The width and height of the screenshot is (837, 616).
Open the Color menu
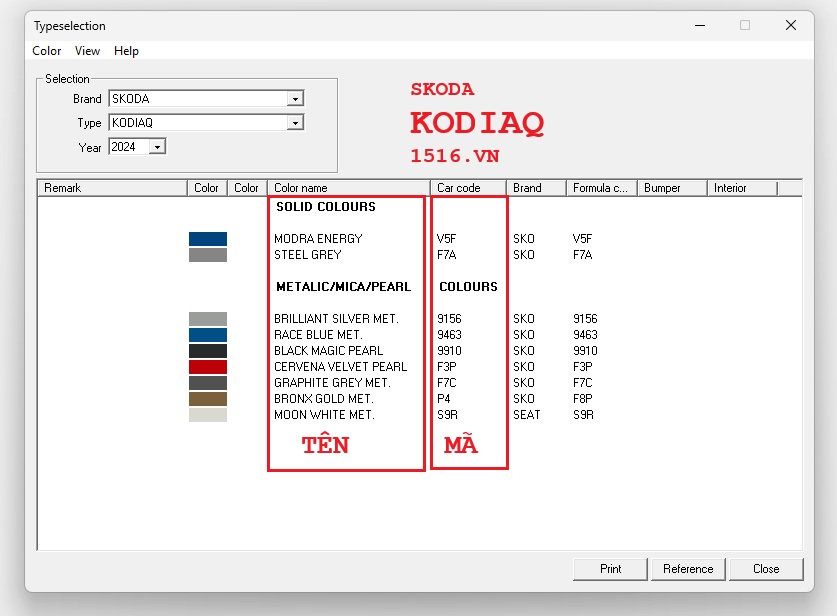(47, 51)
